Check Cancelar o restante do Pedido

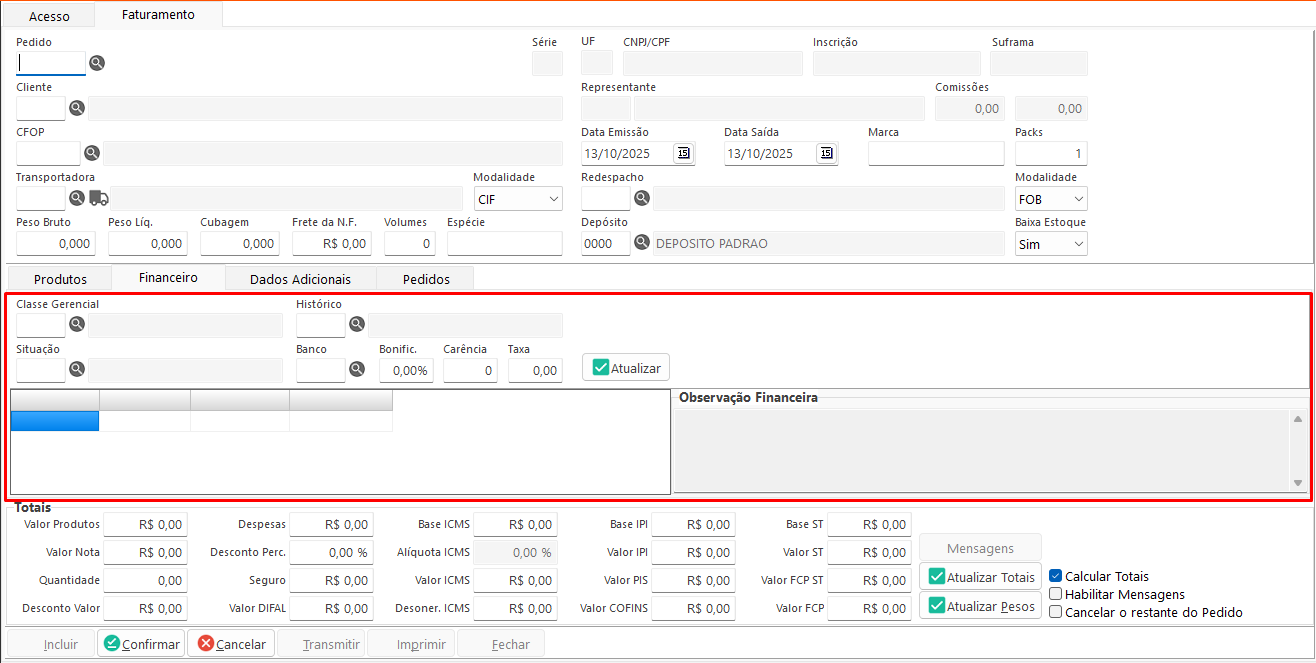1055,612
